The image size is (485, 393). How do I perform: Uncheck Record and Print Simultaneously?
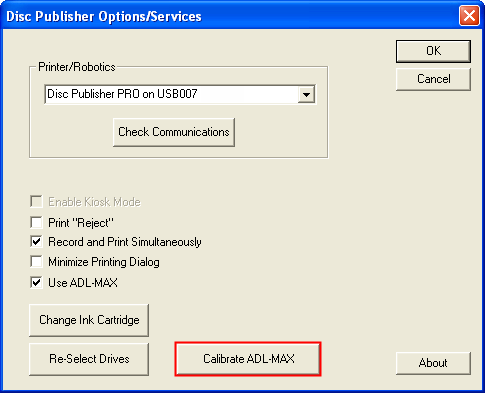(x=36, y=242)
